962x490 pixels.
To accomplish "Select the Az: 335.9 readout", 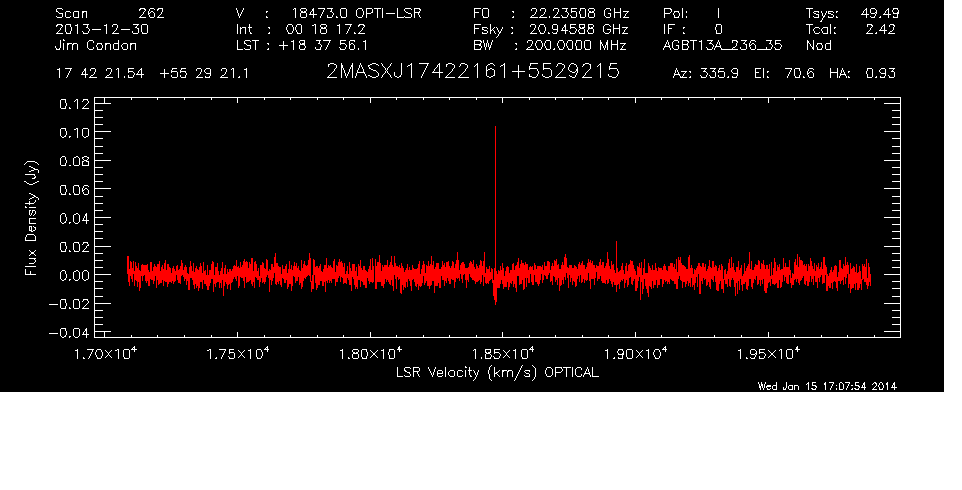I will pyautogui.click(x=706, y=74).
